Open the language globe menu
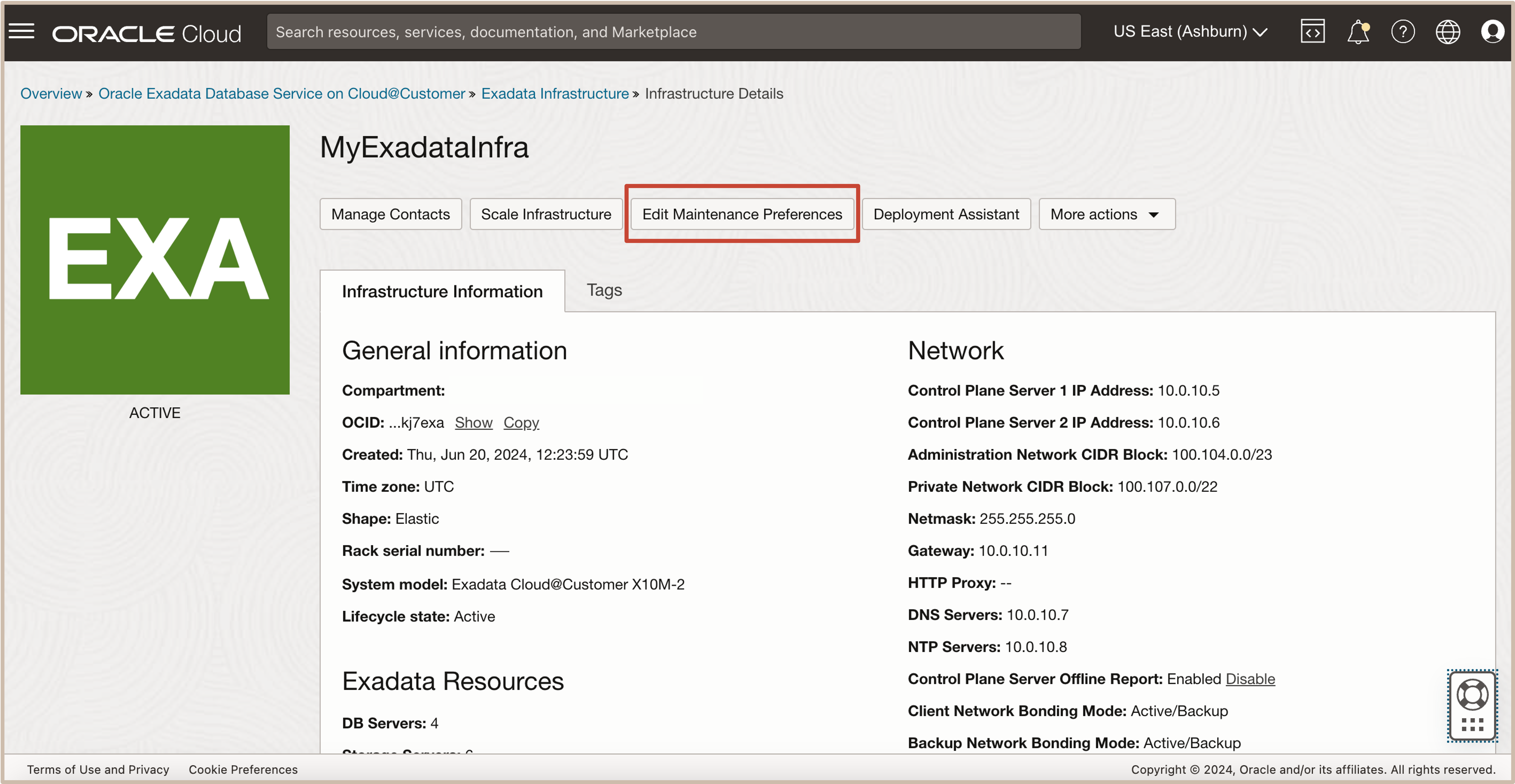This screenshot has width=1515, height=784. pyautogui.click(x=1447, y=32)
